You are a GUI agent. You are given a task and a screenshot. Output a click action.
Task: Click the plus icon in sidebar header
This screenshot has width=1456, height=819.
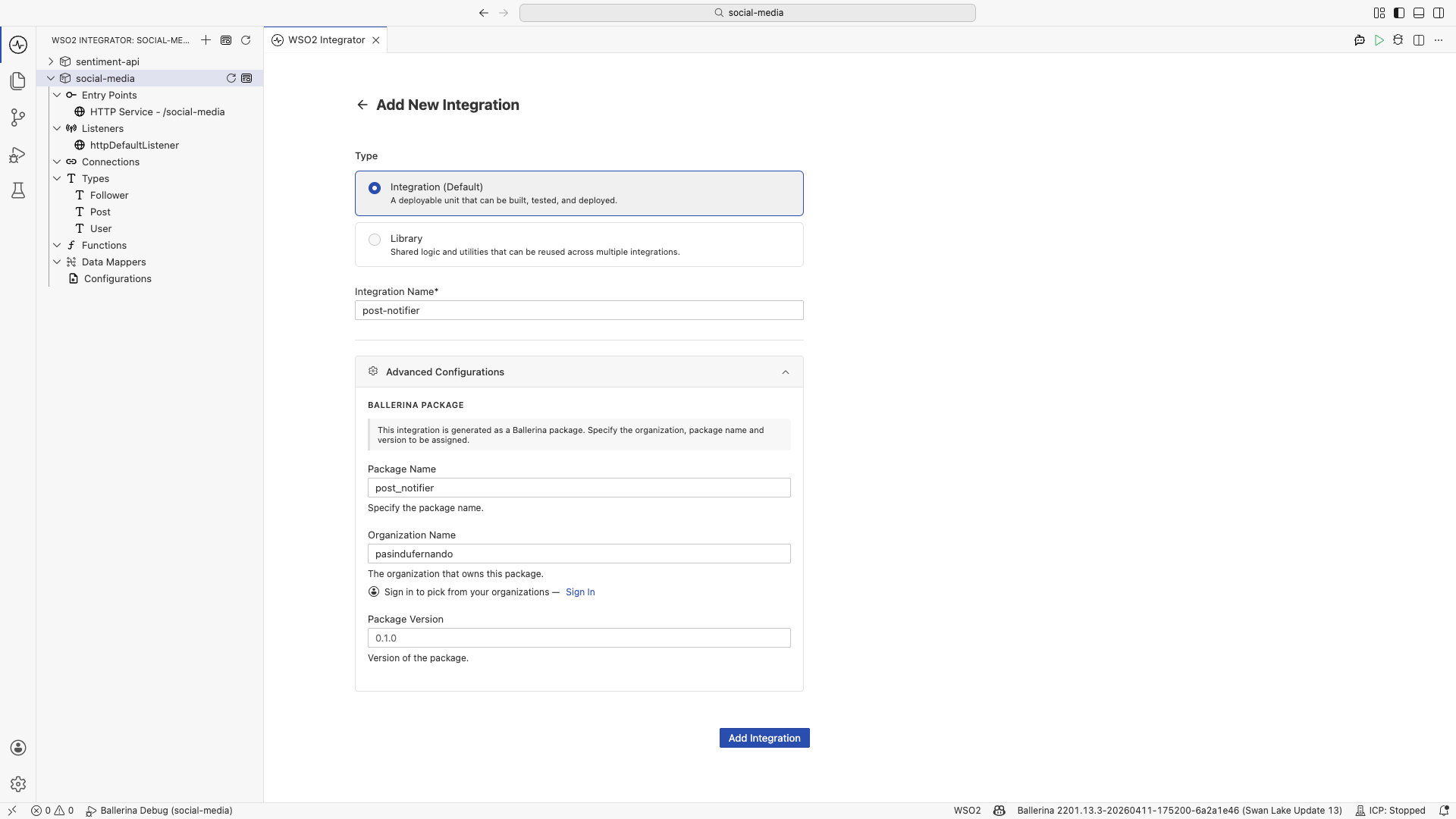tap(206, 40)
